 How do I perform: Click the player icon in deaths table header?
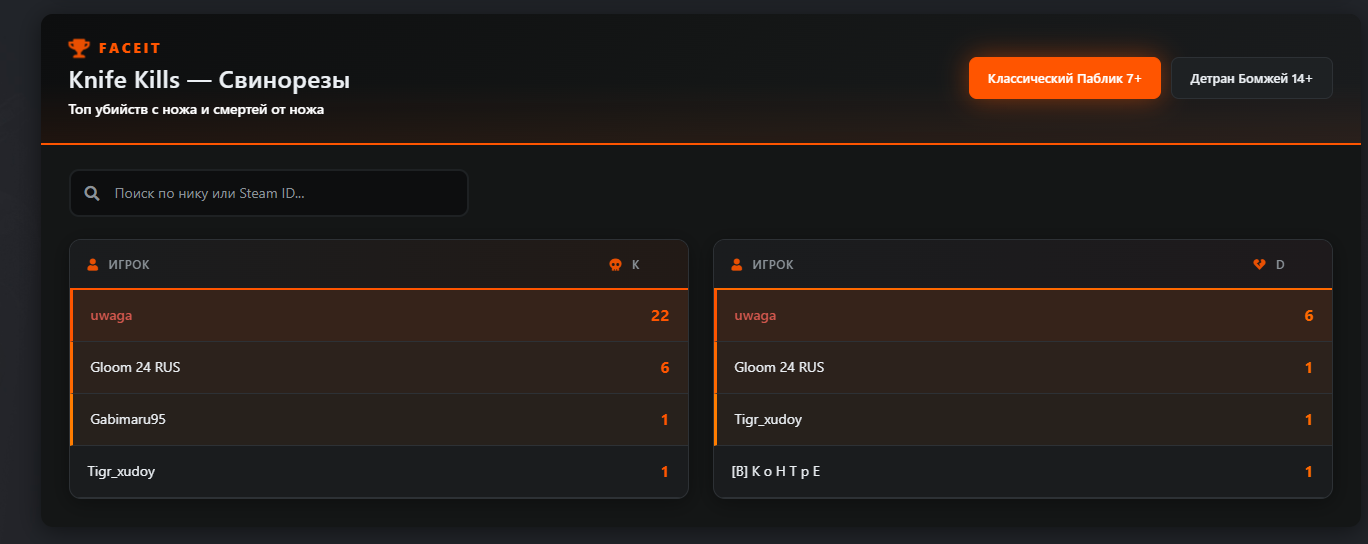coord(737,265)
